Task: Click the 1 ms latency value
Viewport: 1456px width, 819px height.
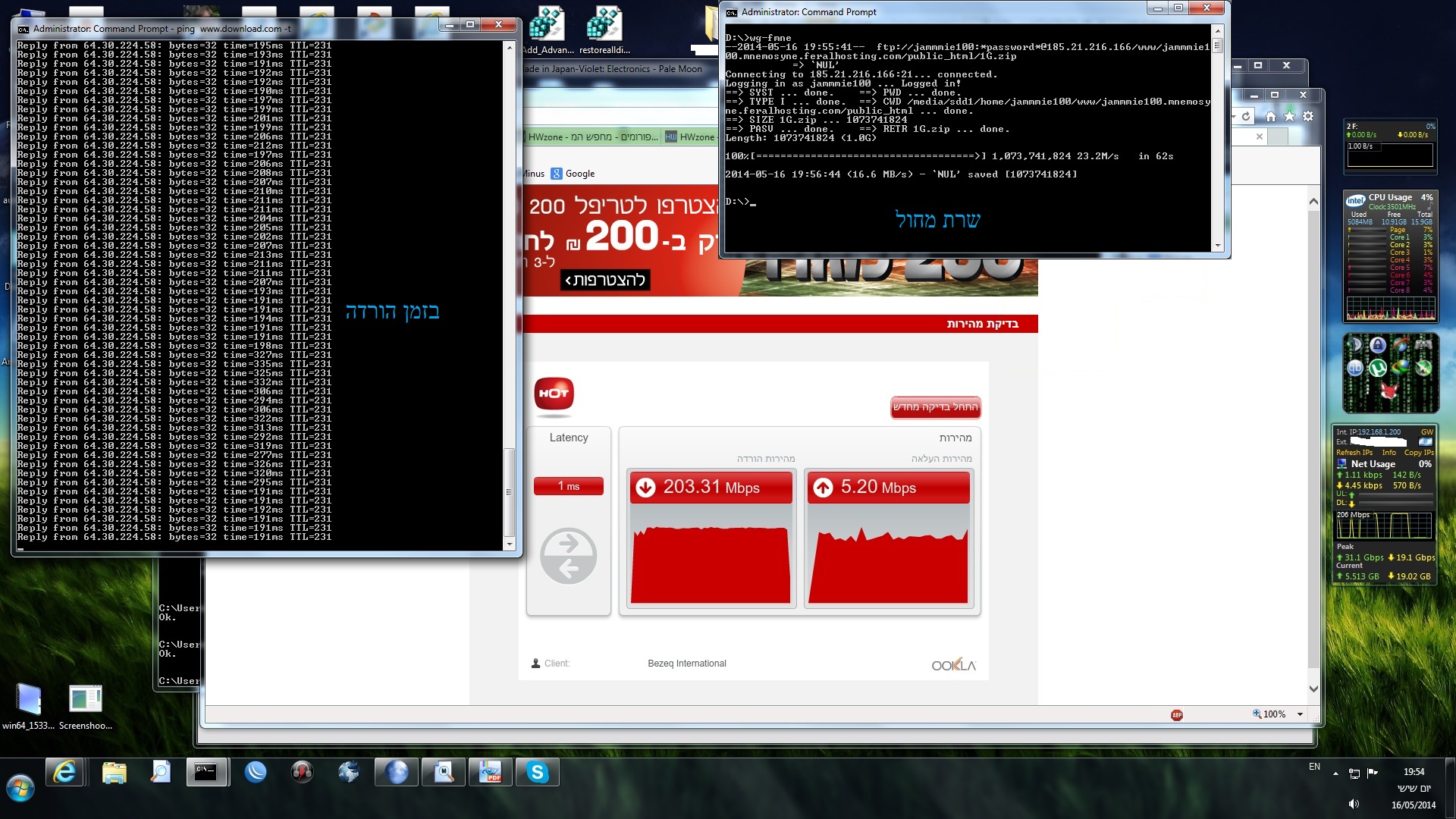Action: click(569, 486)
